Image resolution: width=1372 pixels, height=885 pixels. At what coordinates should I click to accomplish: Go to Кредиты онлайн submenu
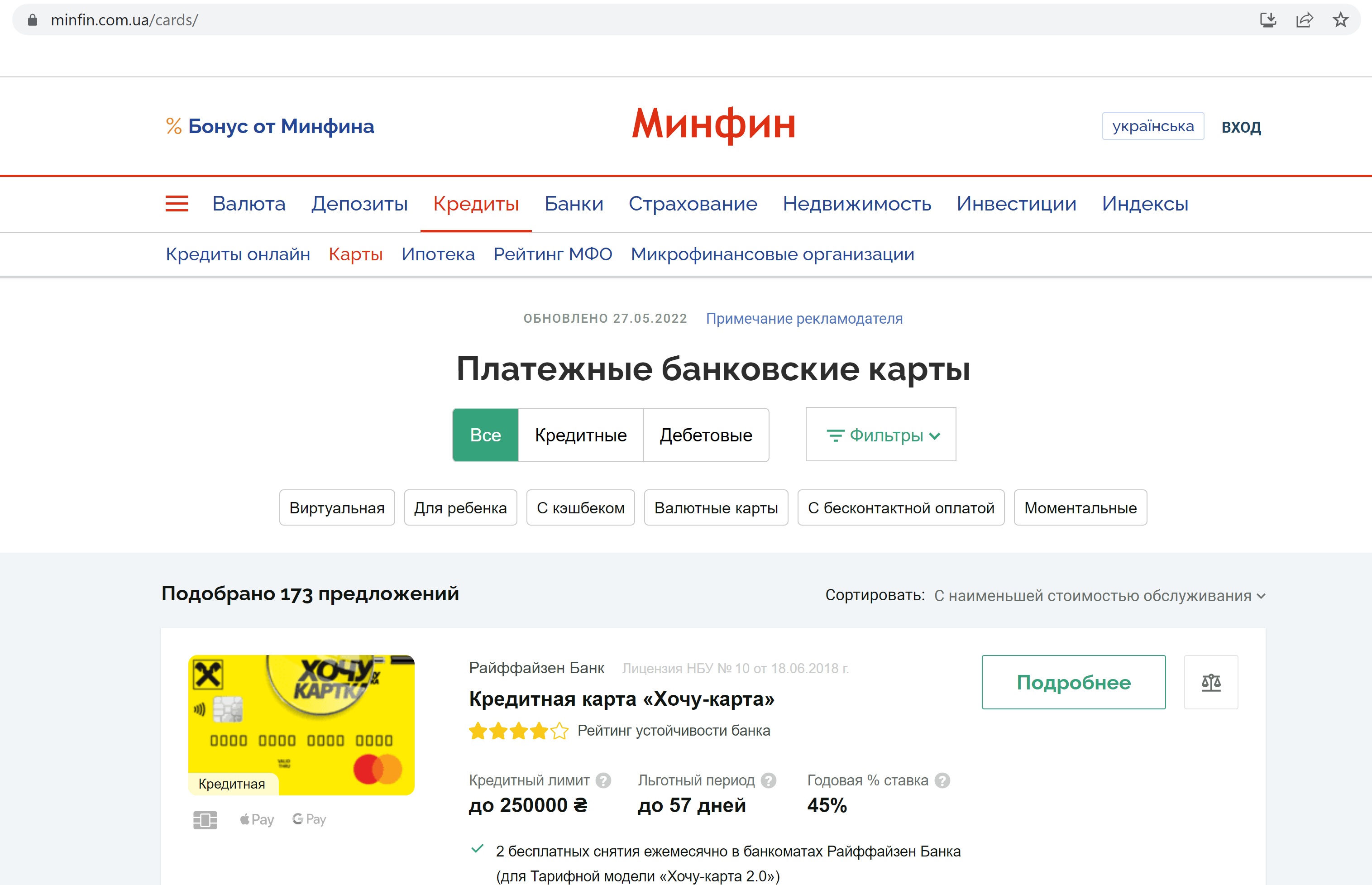[238, 254]
